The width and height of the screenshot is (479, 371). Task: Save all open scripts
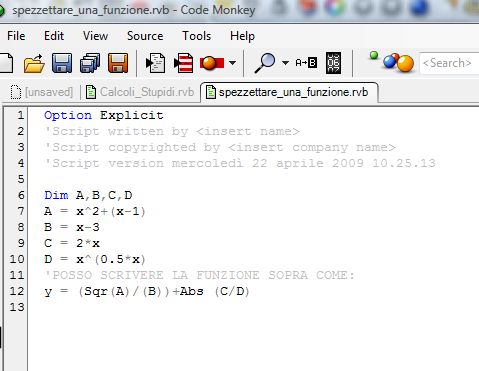coord(90,63)
